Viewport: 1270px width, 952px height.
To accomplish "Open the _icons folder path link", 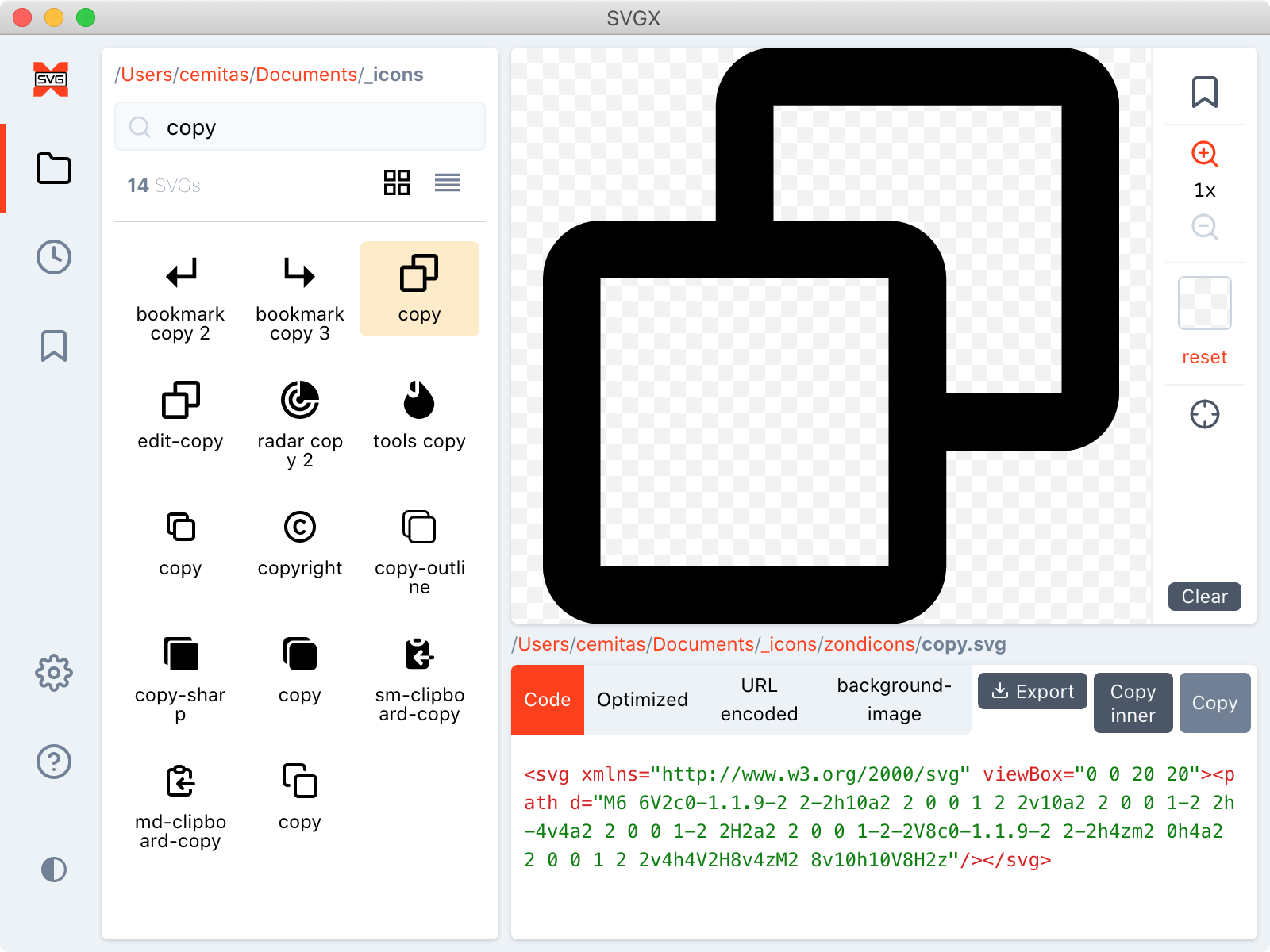I will coord(394,75).
